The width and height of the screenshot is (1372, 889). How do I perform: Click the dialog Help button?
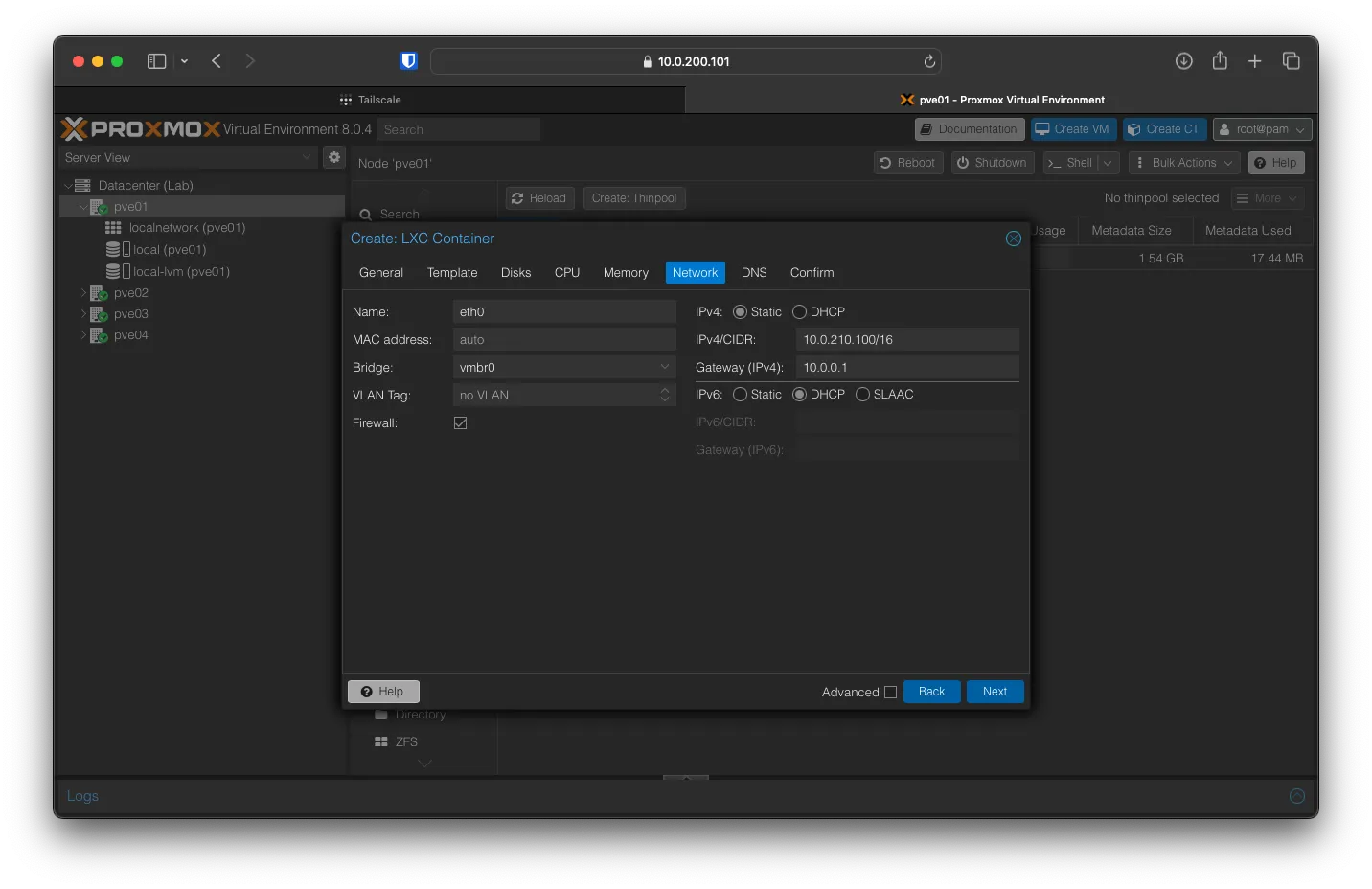click(x=383, y=692)
